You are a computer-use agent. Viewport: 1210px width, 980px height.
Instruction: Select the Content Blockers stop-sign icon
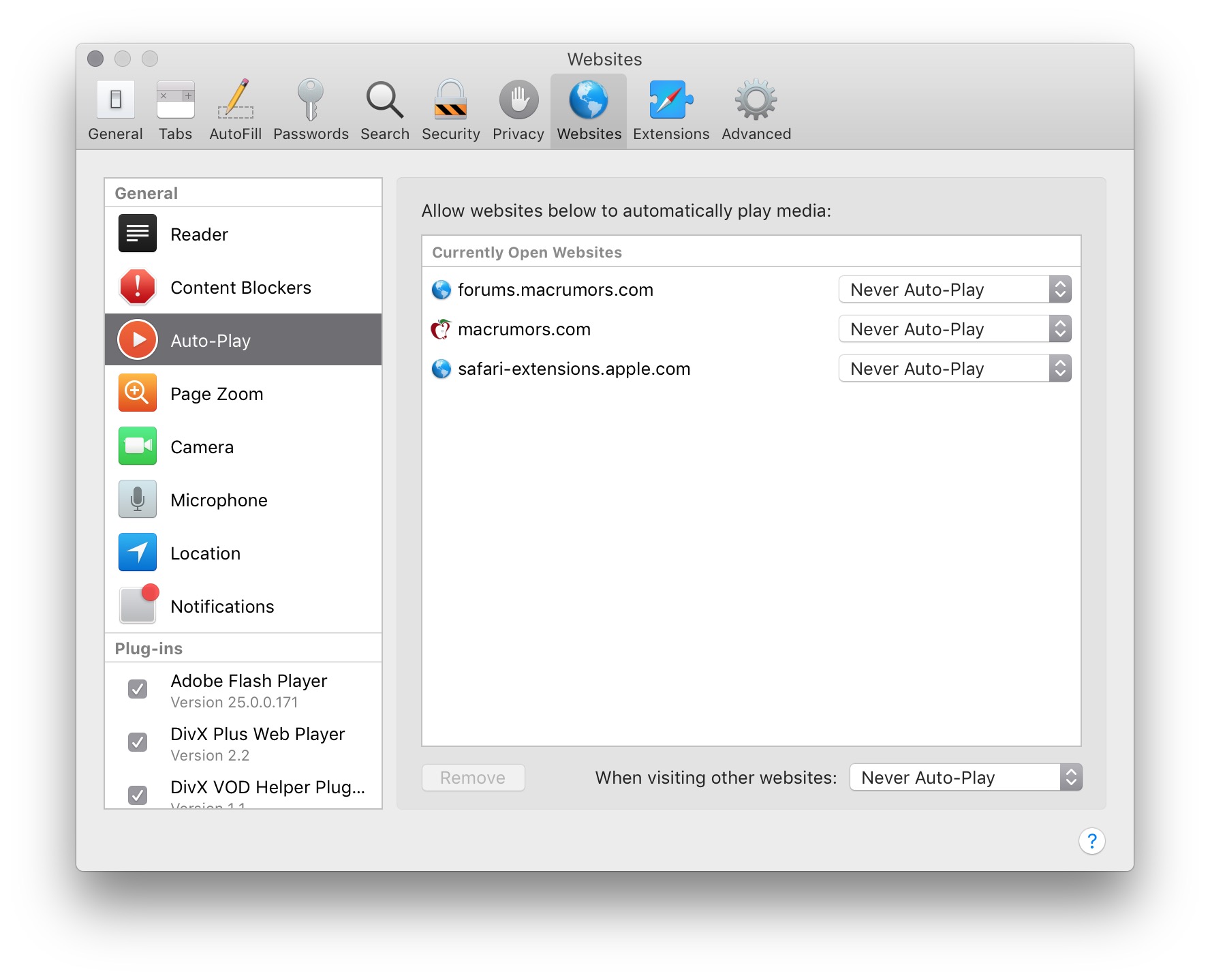point(138,286)
